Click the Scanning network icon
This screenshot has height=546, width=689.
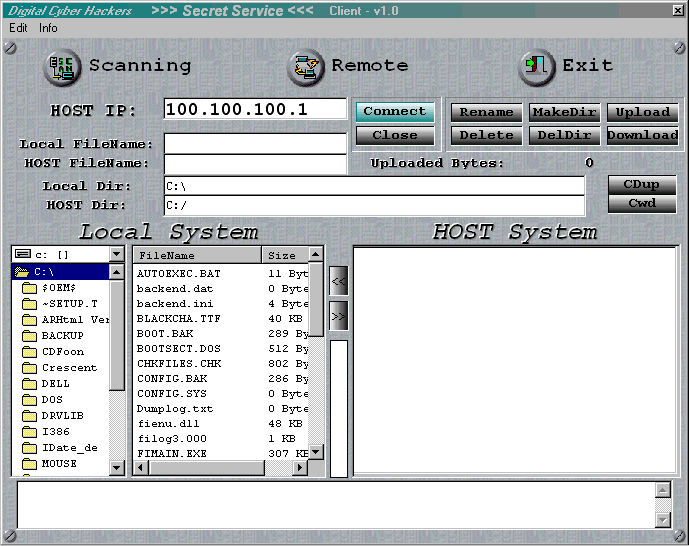pos(62,67)
